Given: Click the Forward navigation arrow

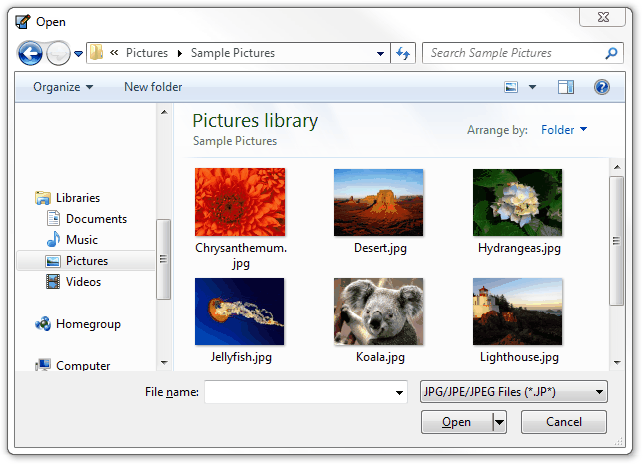Looking at the screenshot, I should click(58, 53).
